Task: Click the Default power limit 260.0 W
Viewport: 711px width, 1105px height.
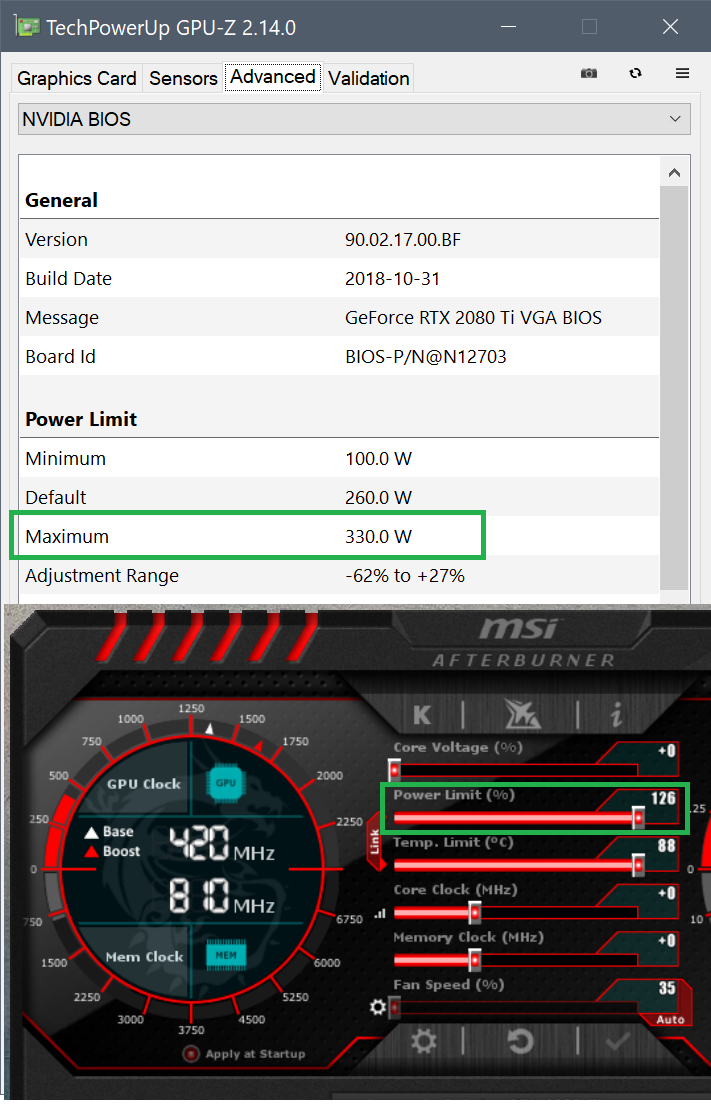Action: [x=378, y=498]
